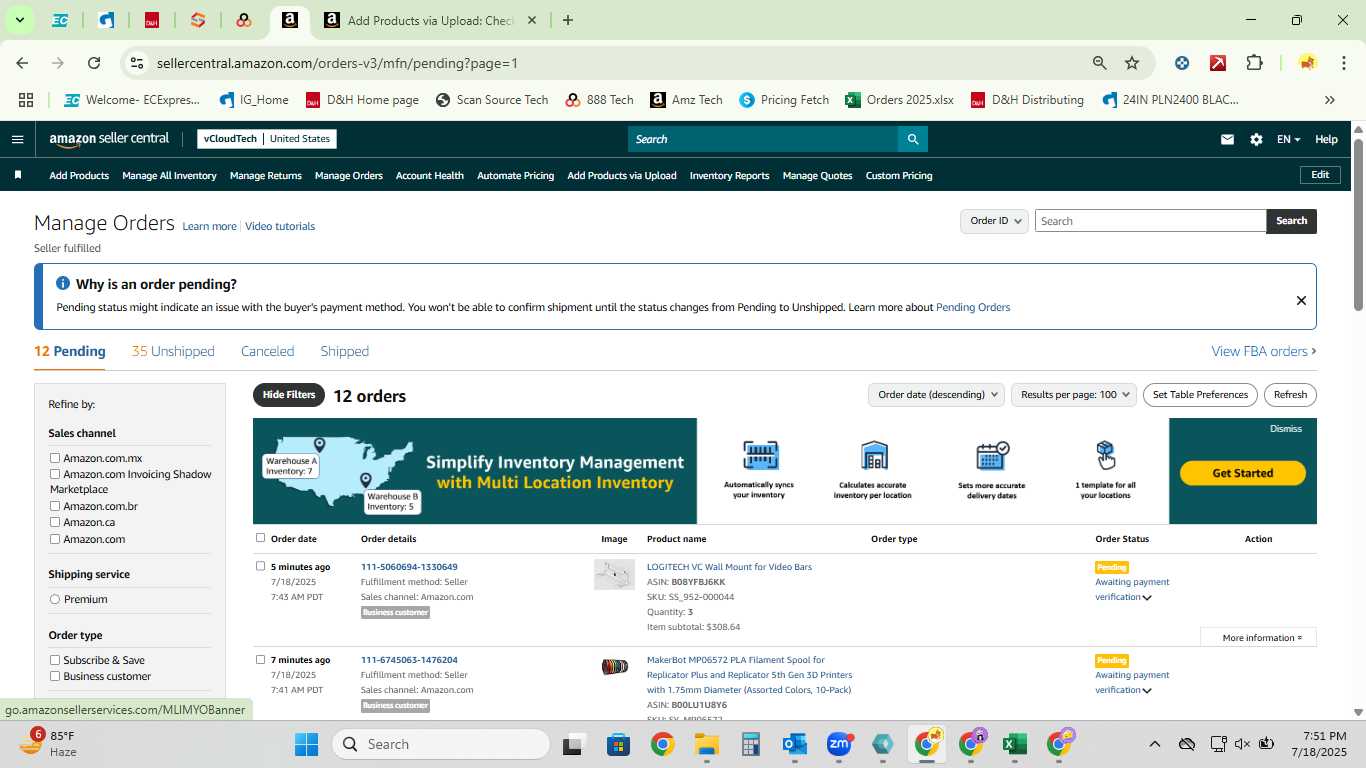The width and height of the screenshot is (1366, 768).
Task: Open the Seller Central hamburger menu
Action: pos(17,139)
